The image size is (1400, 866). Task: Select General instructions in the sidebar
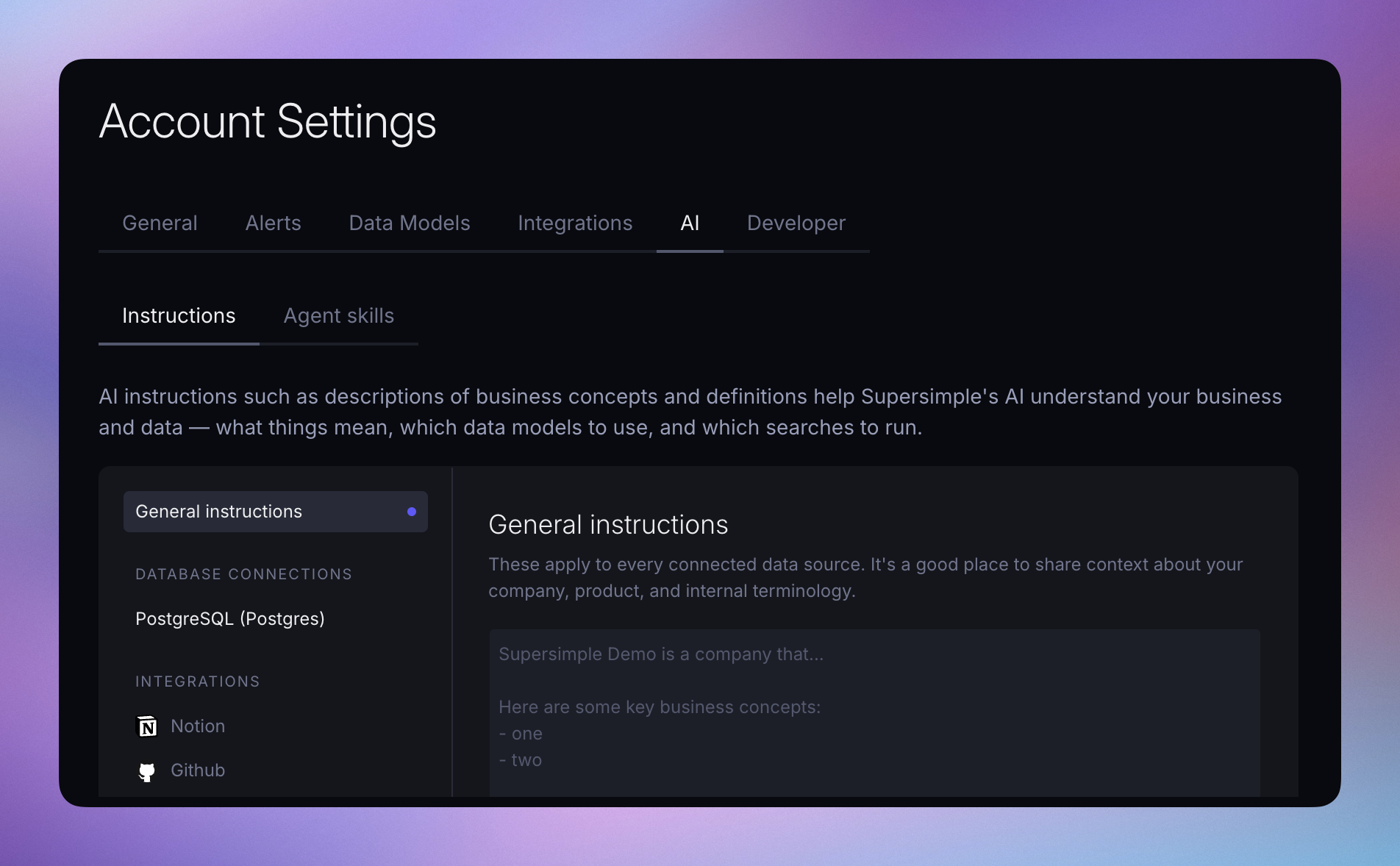pos(276,512)
